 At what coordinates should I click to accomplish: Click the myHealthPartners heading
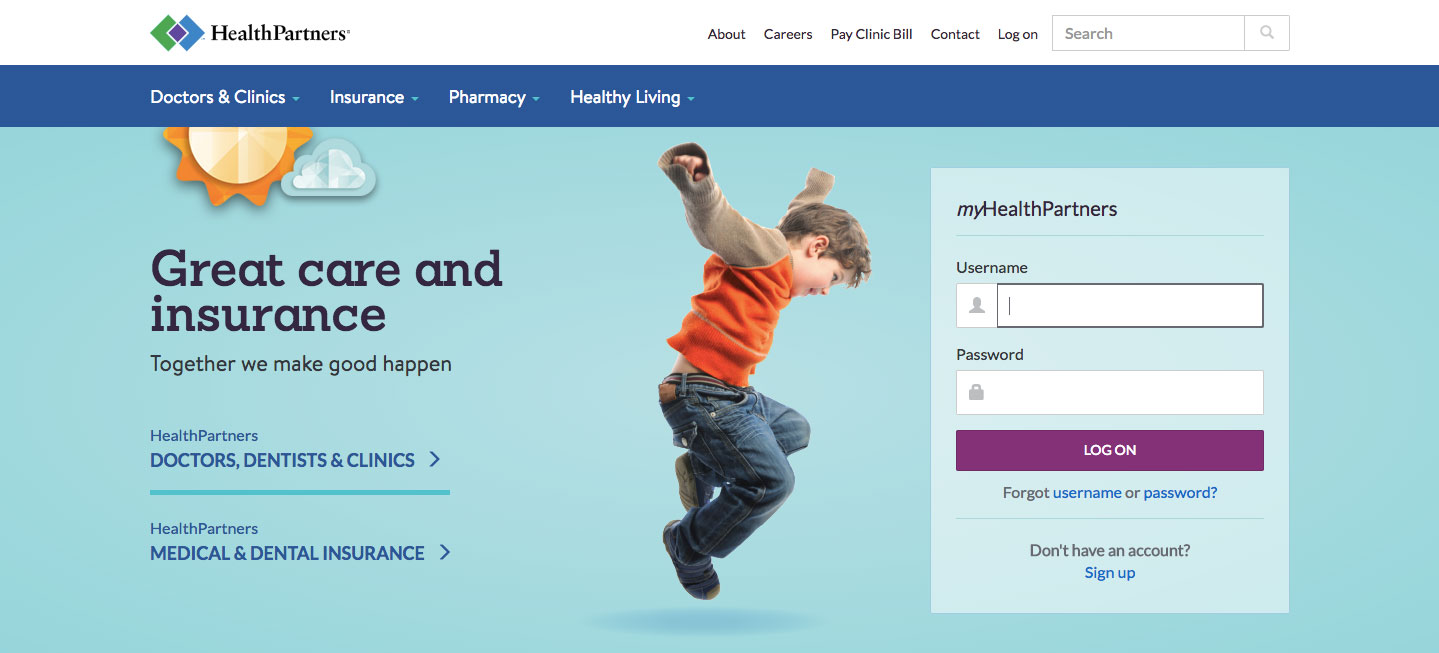pos(1037,210)
